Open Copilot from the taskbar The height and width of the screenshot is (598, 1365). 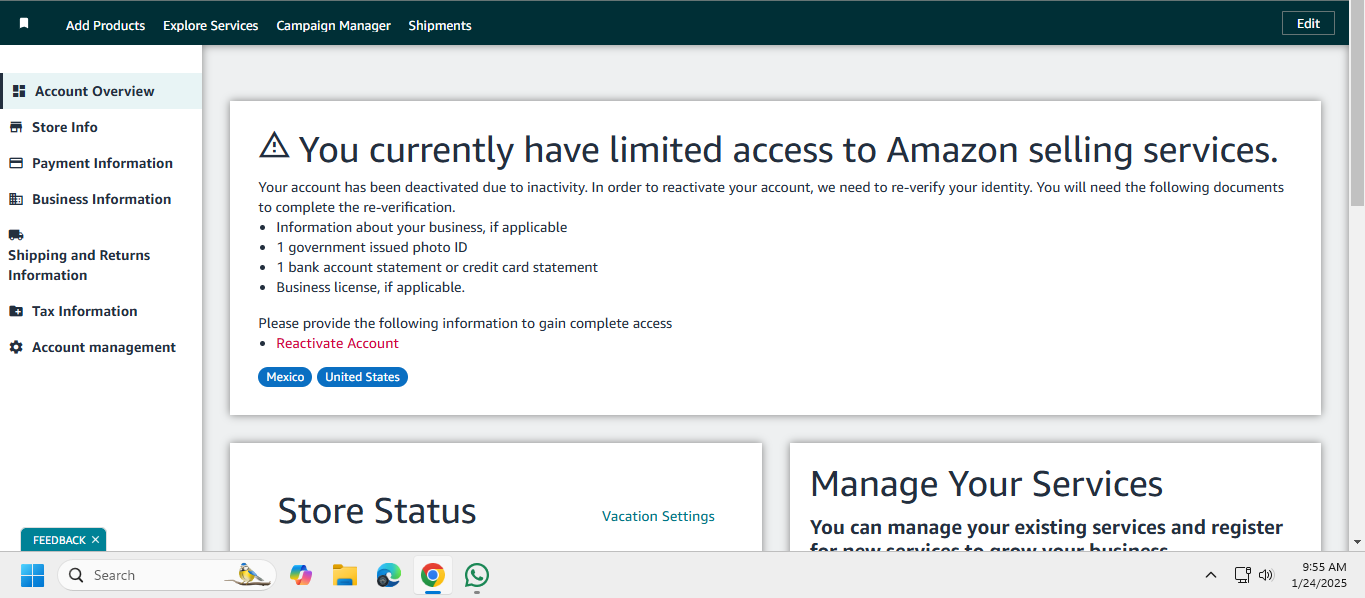pos(301,575)
